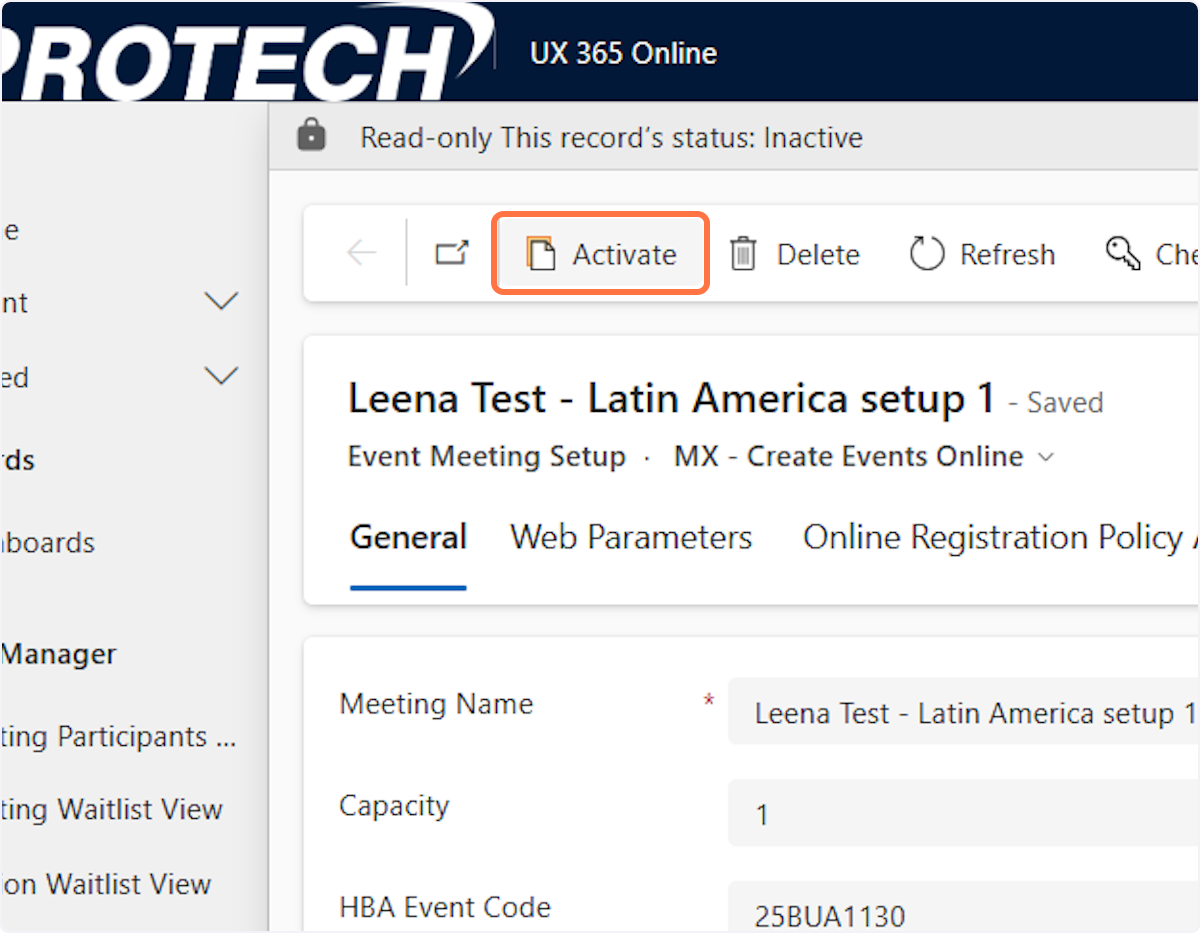
Task: Click the 'Manager' sidebar group heading
Action: [x=58, y=655]
